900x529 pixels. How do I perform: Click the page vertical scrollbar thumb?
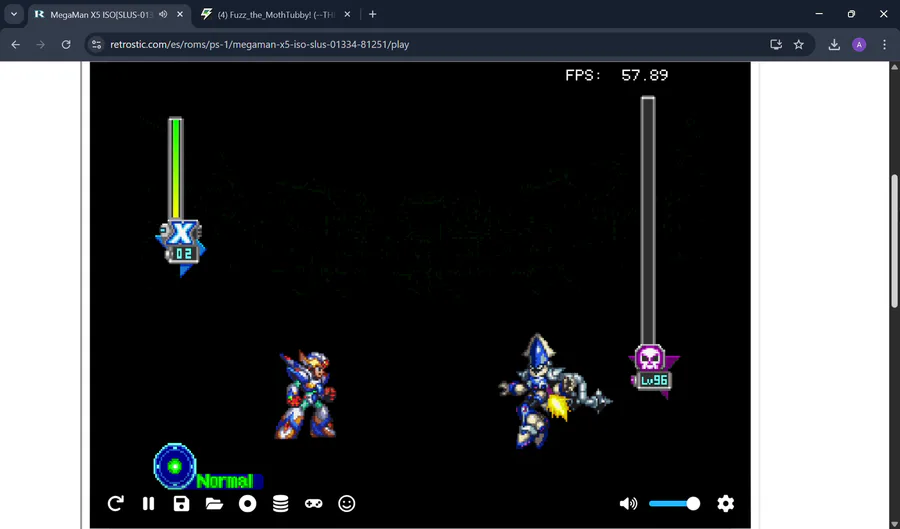(895, 241)
